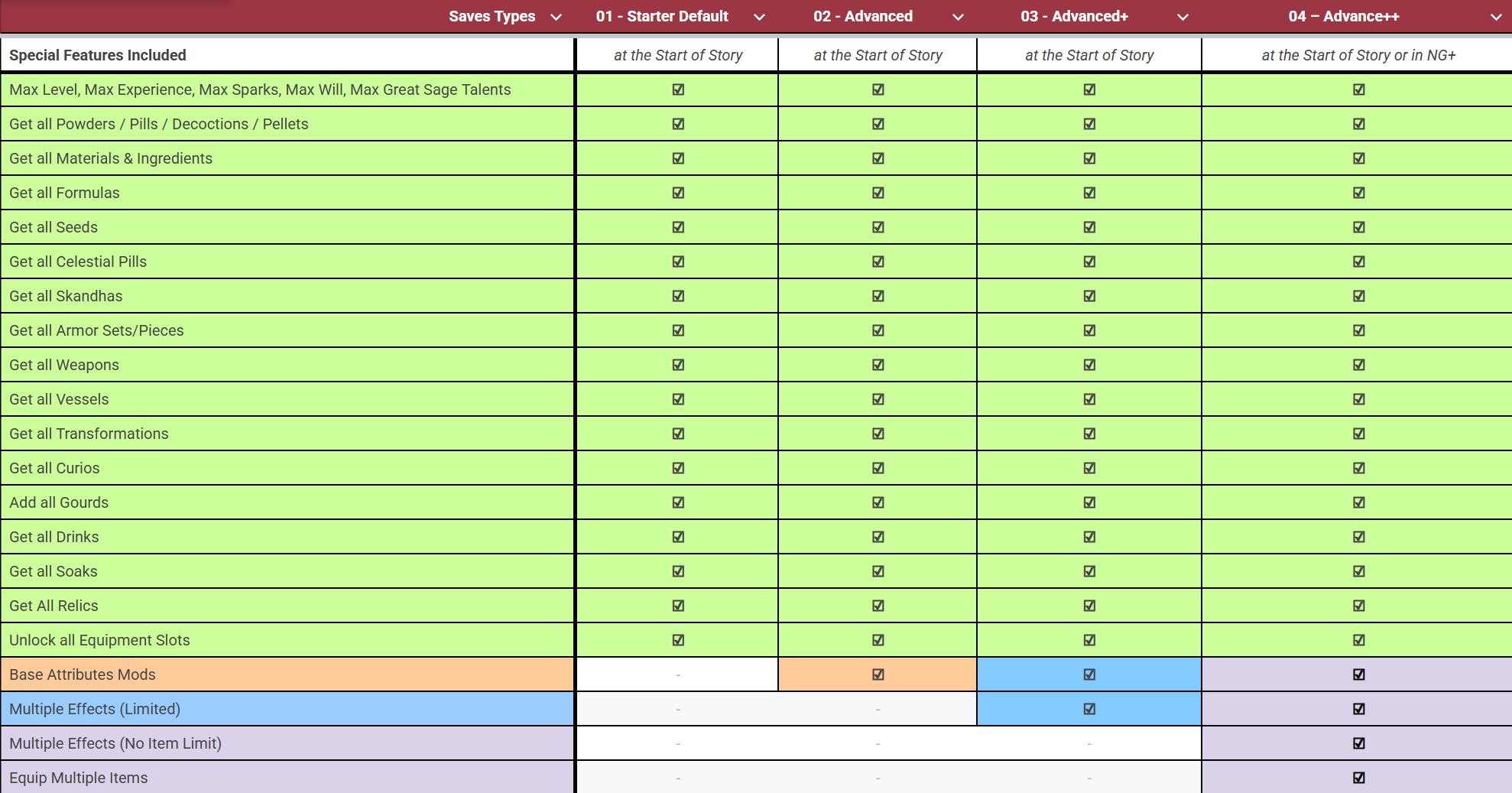The image size is (1512, 793).
Task: Select the Get all Celestial Pills cell
Action: click(x=287, y=262)
